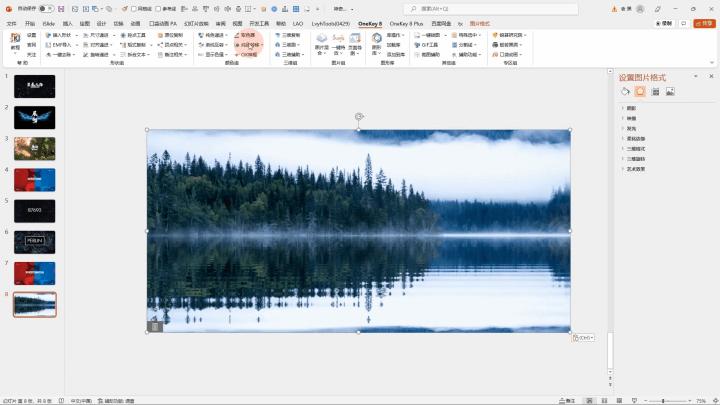Switch to the iSlide tab
This screenshot has height=405, width=720.
[49, 23]
